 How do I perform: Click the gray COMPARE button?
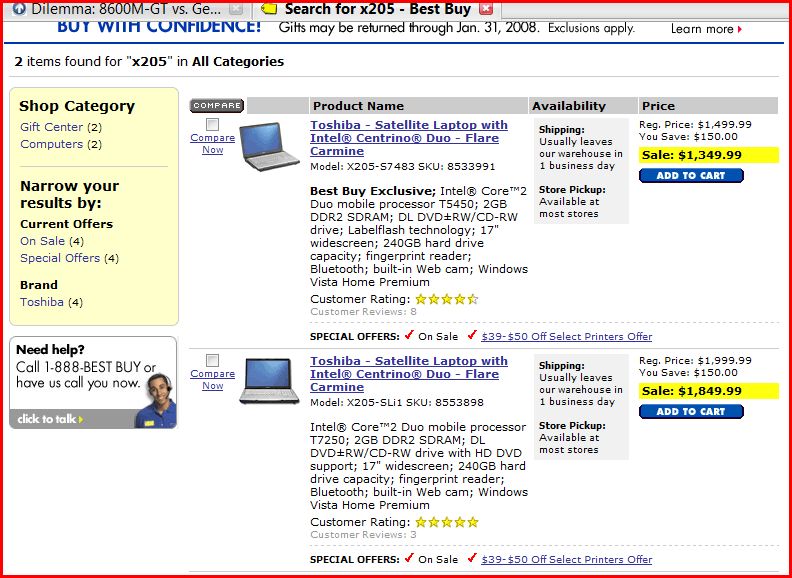pos(217,106)
